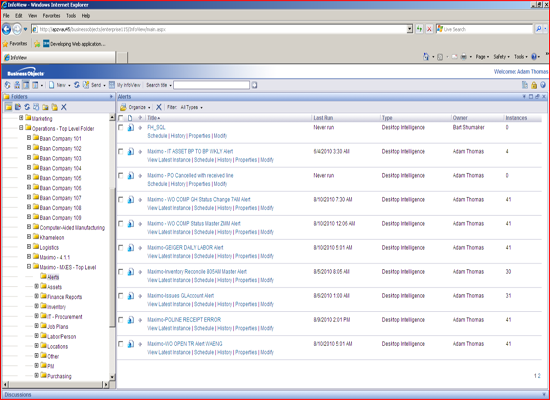Click the first folder icon in Folders toolbar
Screen dimensions: 550x400
click(8, 107)
